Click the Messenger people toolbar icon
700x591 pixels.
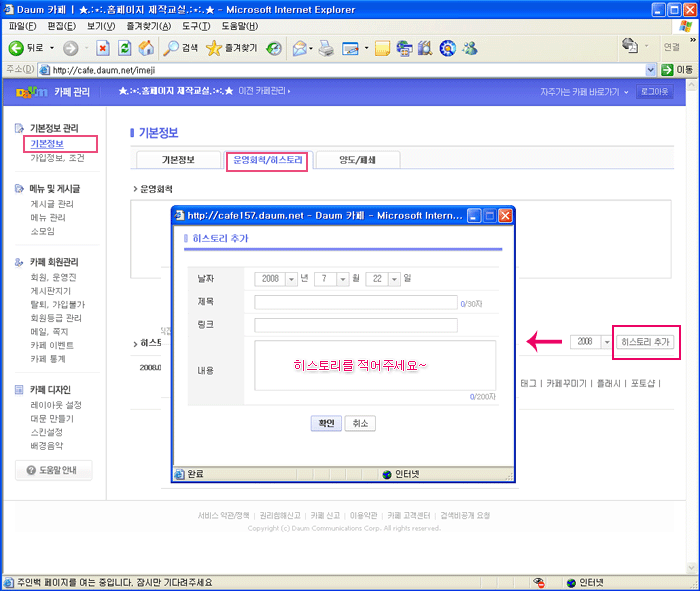point(470,48)
